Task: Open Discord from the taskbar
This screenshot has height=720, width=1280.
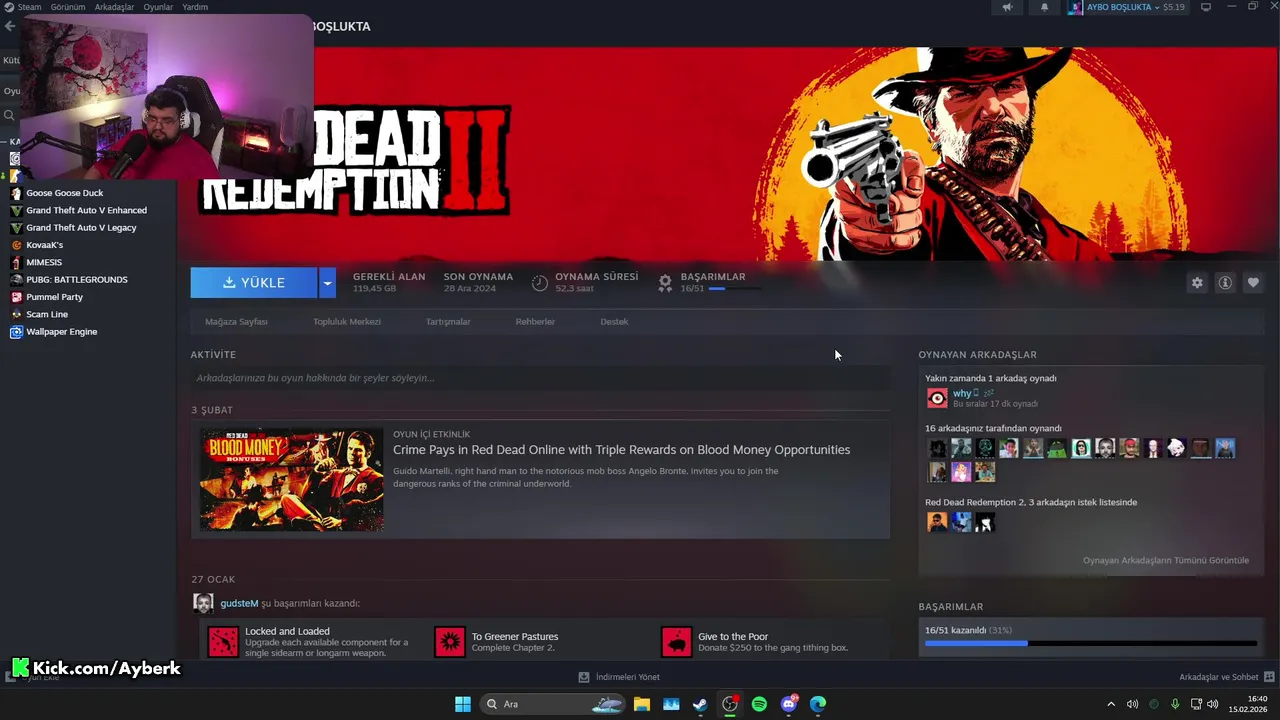Action: coord(789,704)
